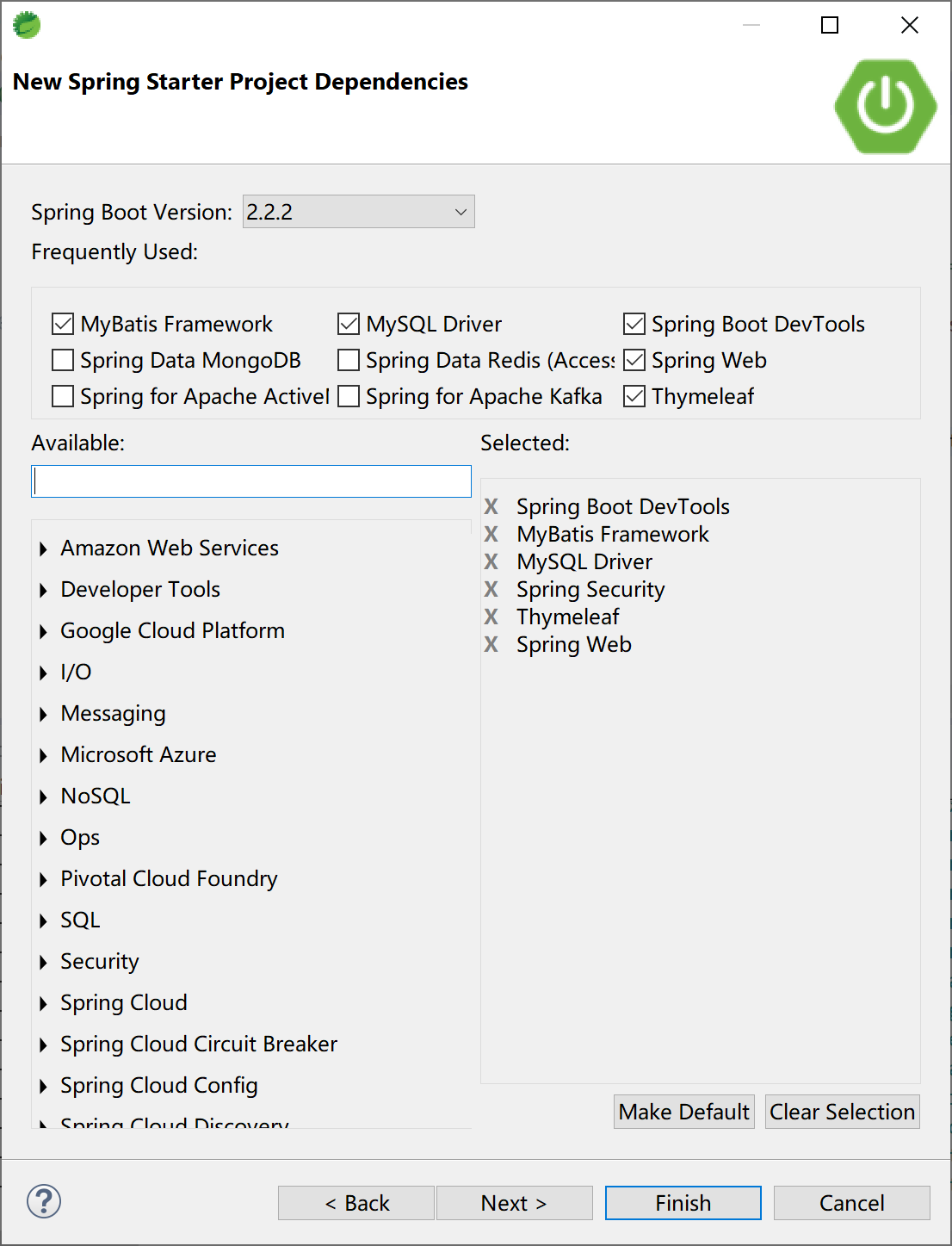Screen dimensions: 952x1246
Task: Remove MyBatis Framework via its X icon
Action: pos(491,534)
